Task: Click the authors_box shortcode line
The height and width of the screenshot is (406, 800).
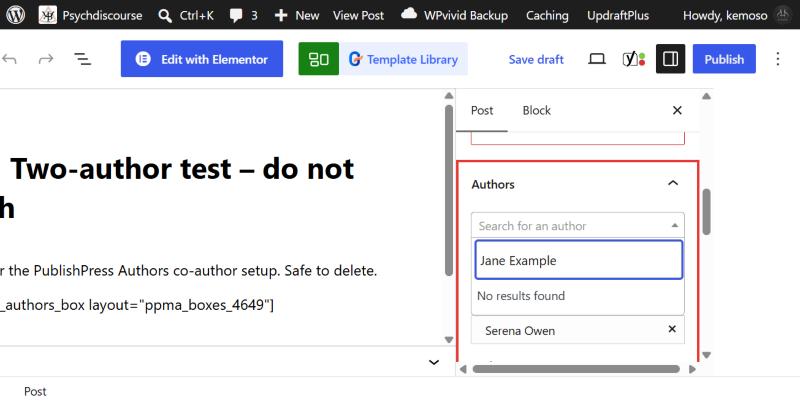Action: 137,305
